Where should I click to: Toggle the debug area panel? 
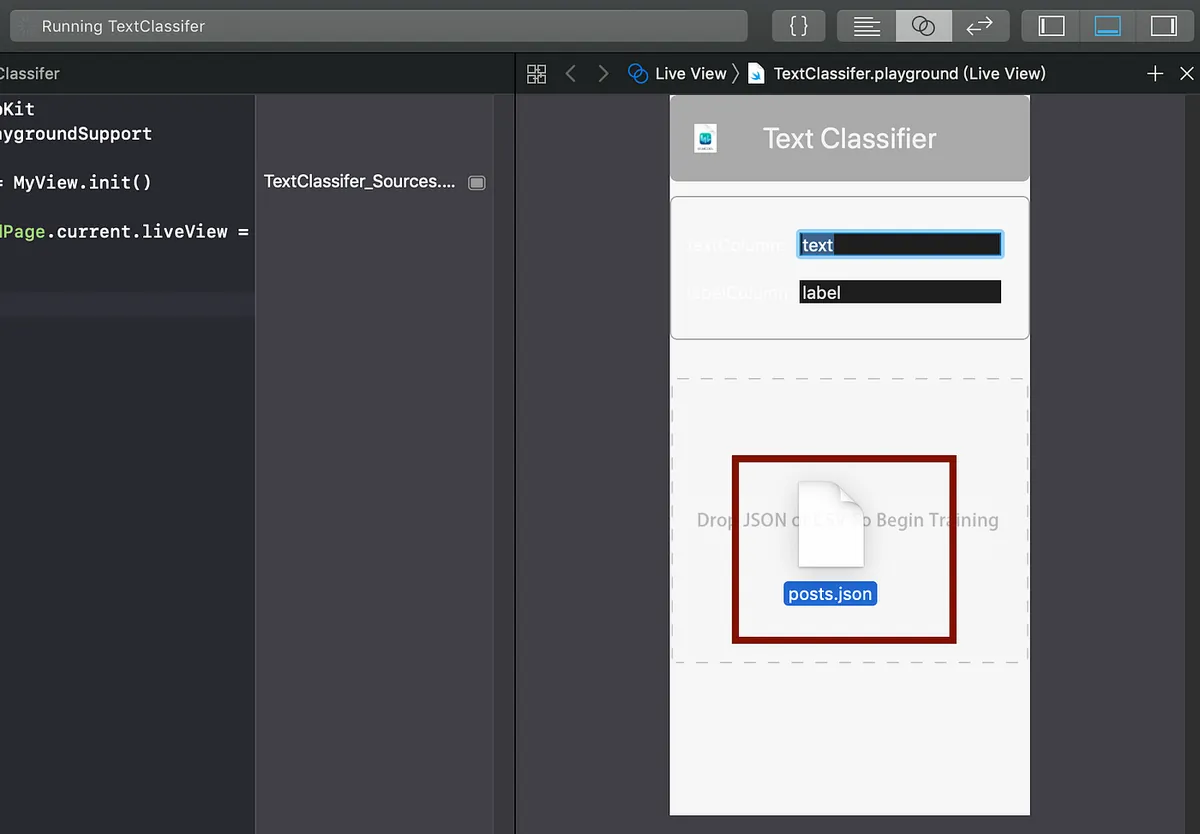1107,25
